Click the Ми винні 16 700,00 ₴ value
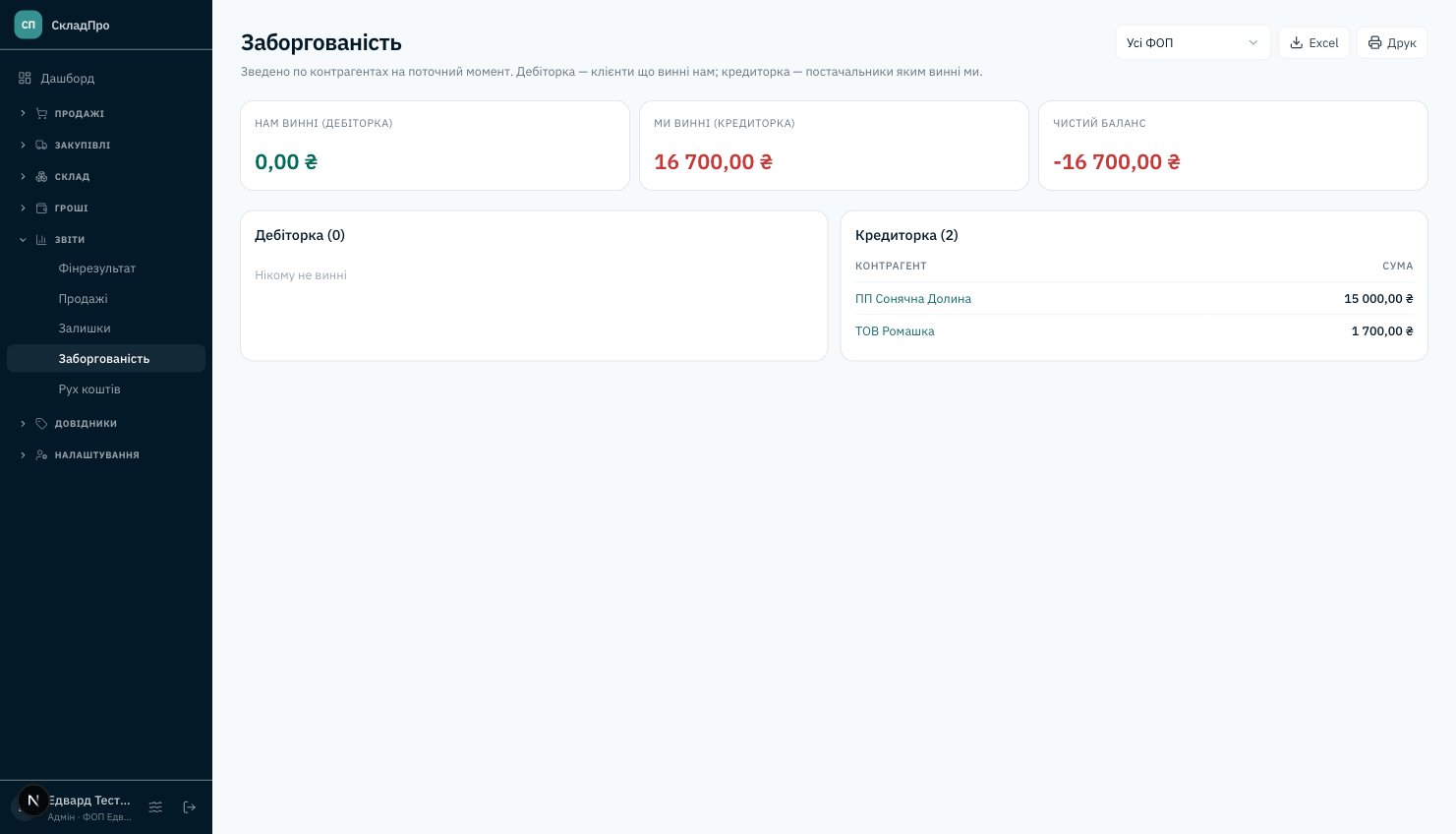This screenshot has height=834, width=1456. [714, 161]
